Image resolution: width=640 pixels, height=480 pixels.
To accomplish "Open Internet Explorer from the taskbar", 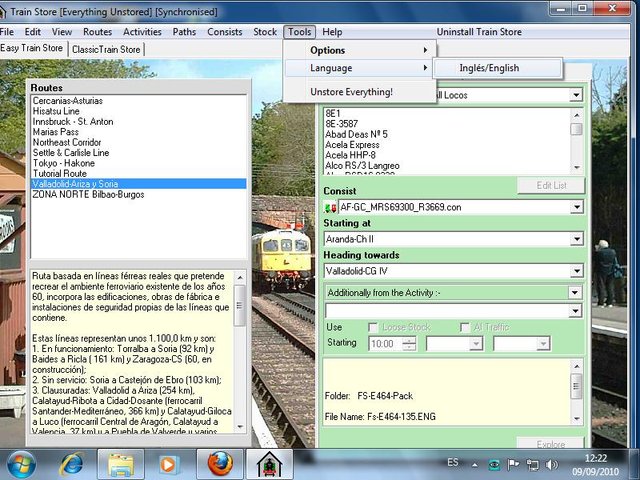I will click(72, 464).
